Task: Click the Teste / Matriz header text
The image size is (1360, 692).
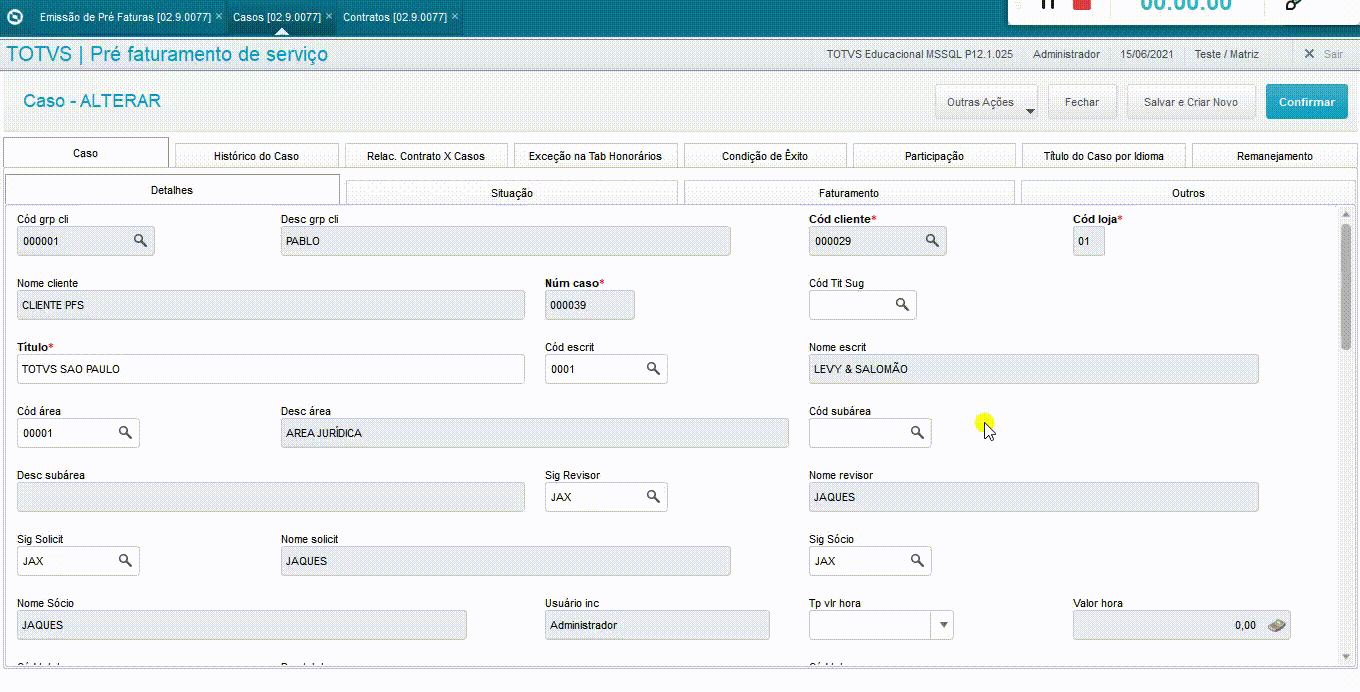Action: click(1226, 54)
